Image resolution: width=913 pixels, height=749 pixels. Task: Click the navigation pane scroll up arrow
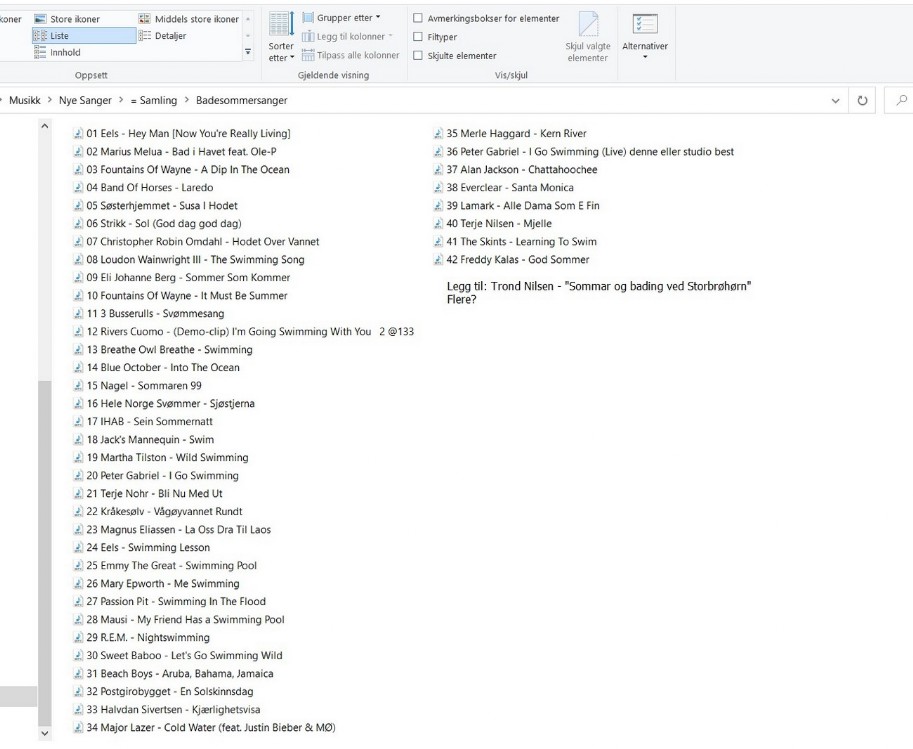tap(45, 126)
